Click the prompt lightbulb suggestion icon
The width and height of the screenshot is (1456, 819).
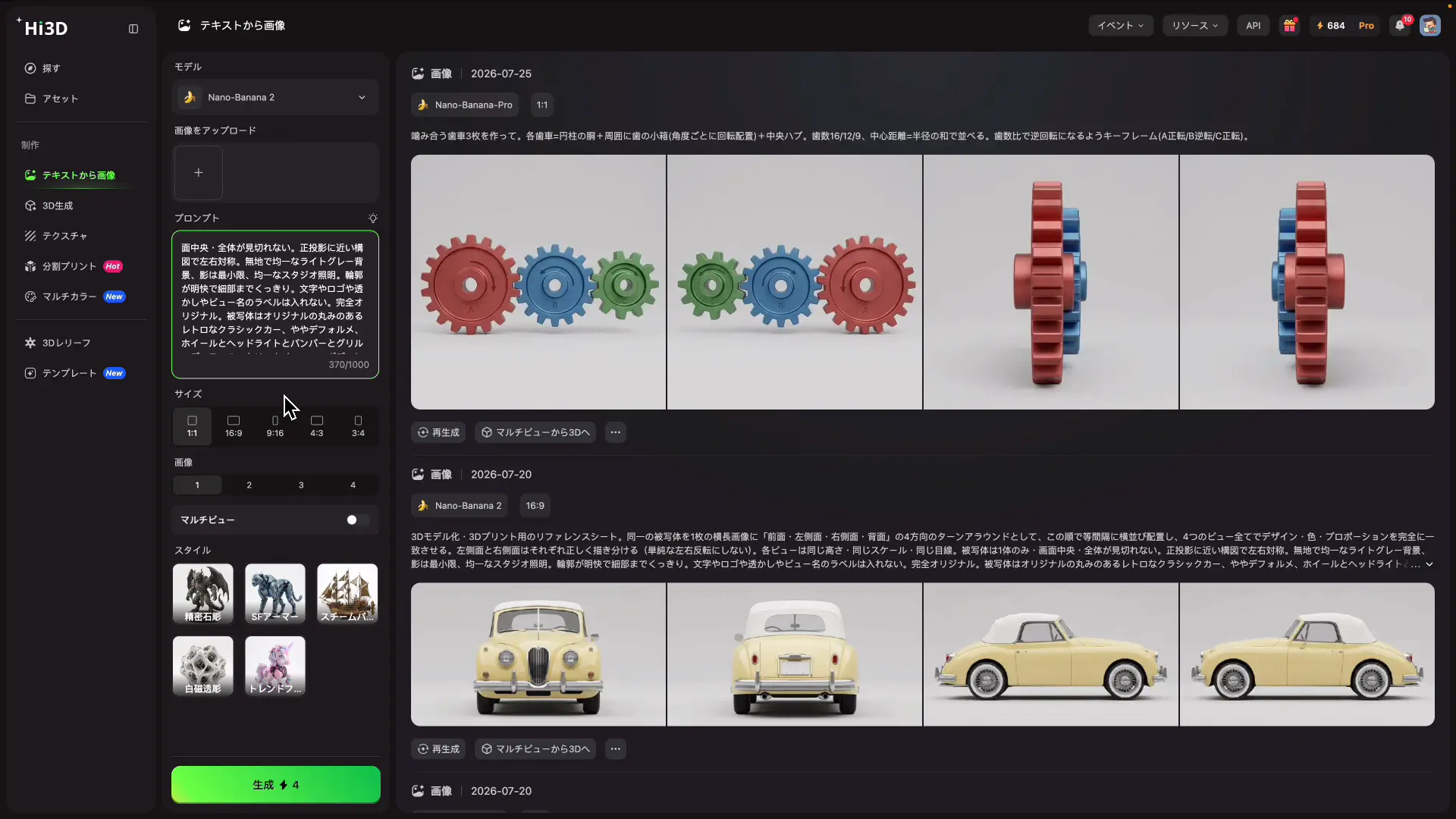tap(372, 218)
